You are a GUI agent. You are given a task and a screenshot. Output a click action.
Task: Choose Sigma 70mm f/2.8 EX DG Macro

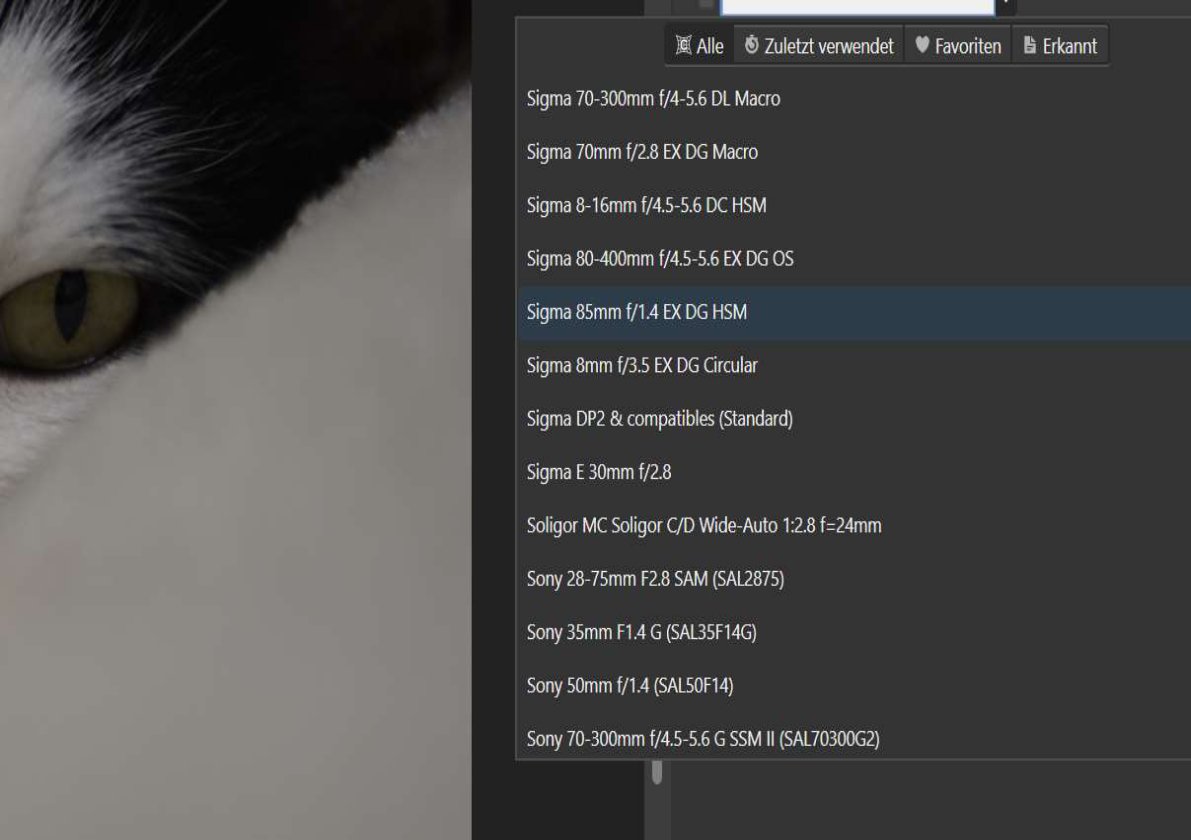coord(854,152)
